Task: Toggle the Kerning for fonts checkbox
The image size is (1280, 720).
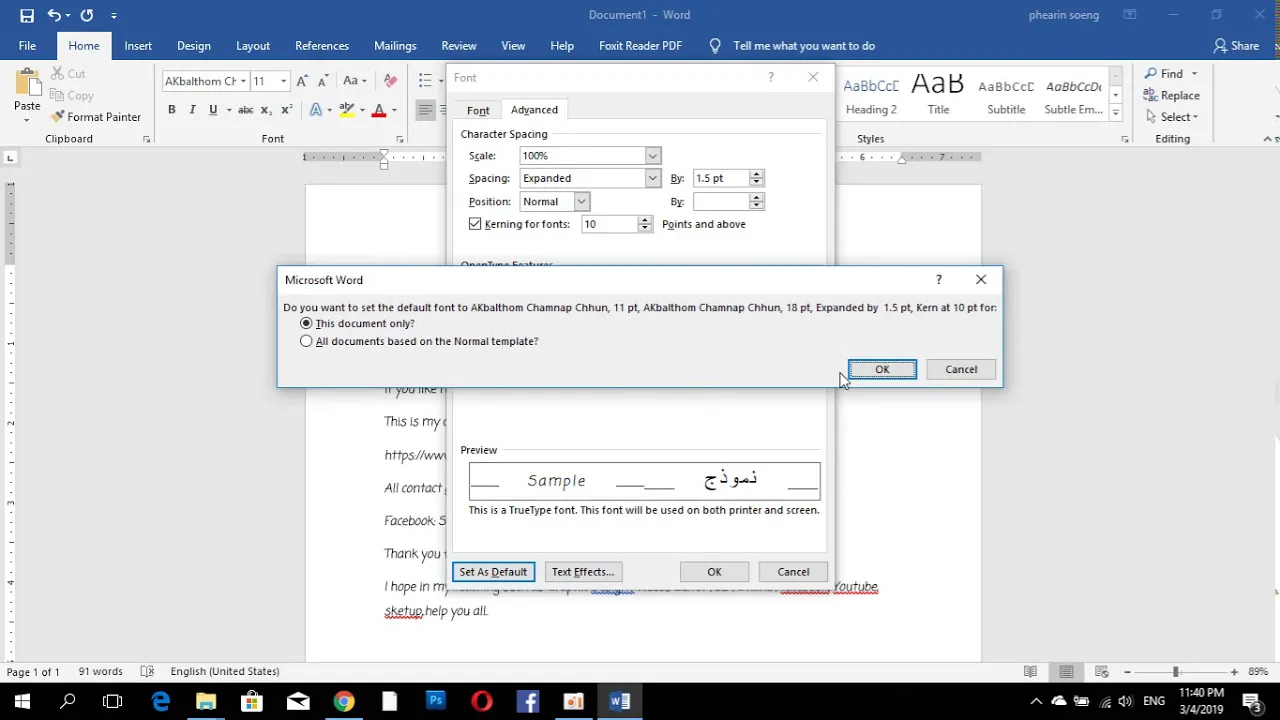Action: click(x=475, y=224)
